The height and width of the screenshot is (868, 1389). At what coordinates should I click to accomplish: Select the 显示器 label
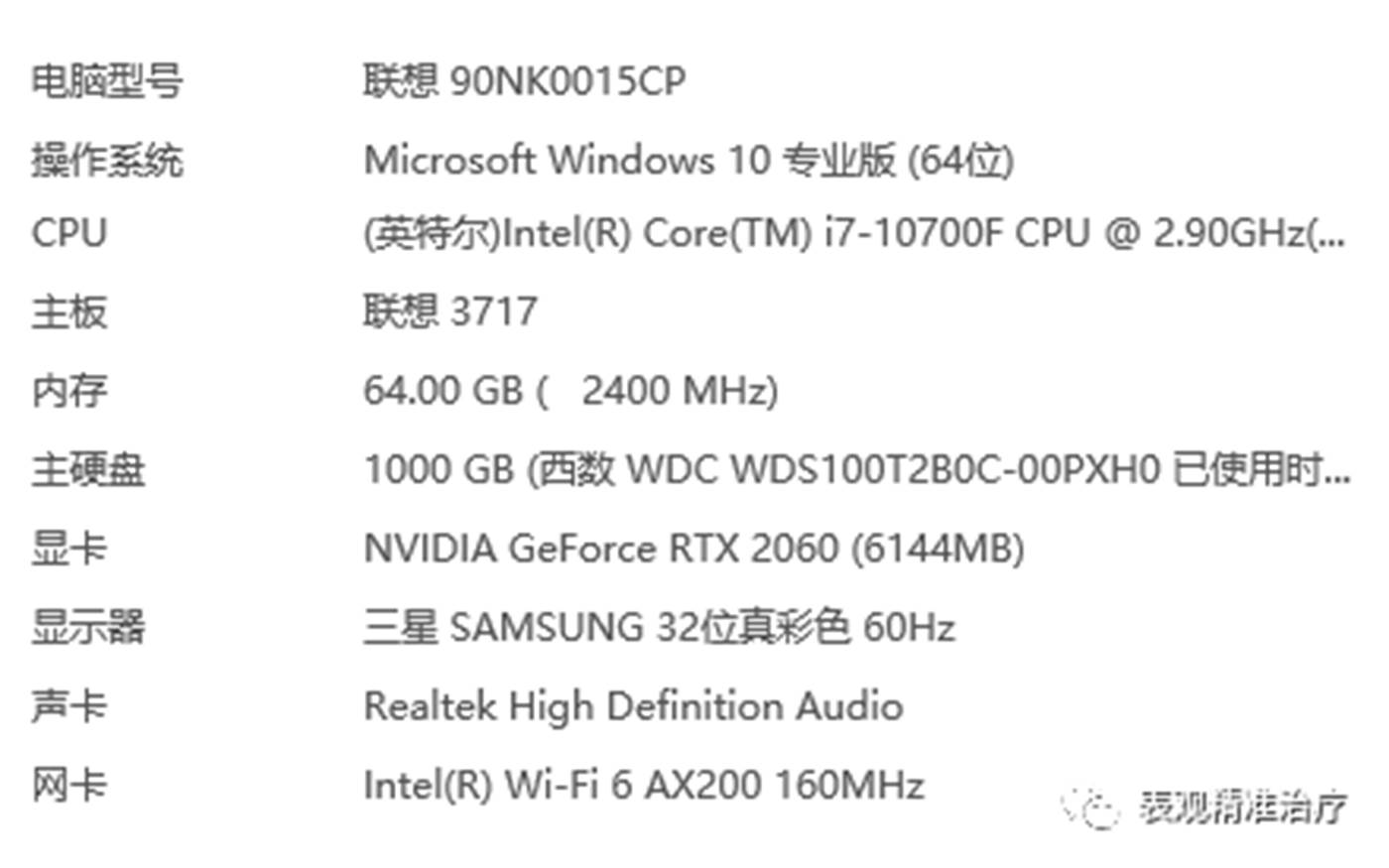click(x=88, y=627)
